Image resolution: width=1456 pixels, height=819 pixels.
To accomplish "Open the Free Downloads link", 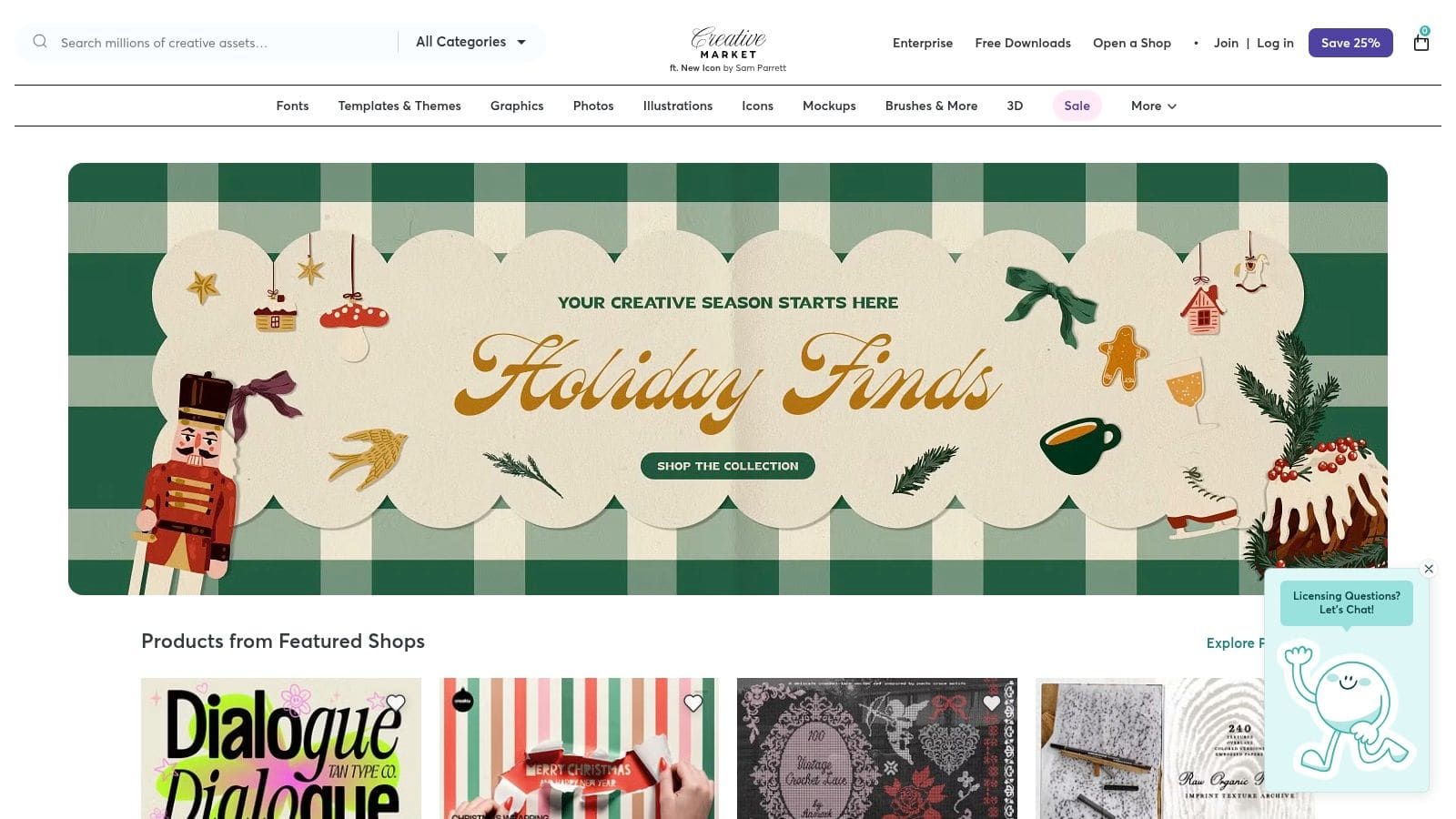I will pyautogui.click(x=1023, y=43).
